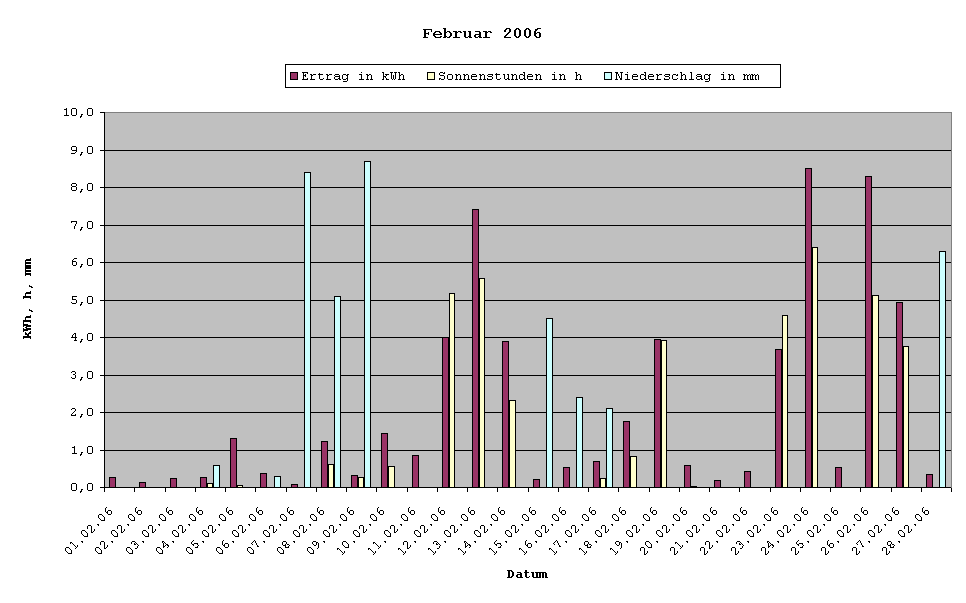The image size is (966, 603).
Task: Click the chart title "Februar 2006"
Action: tap(481, 32)
